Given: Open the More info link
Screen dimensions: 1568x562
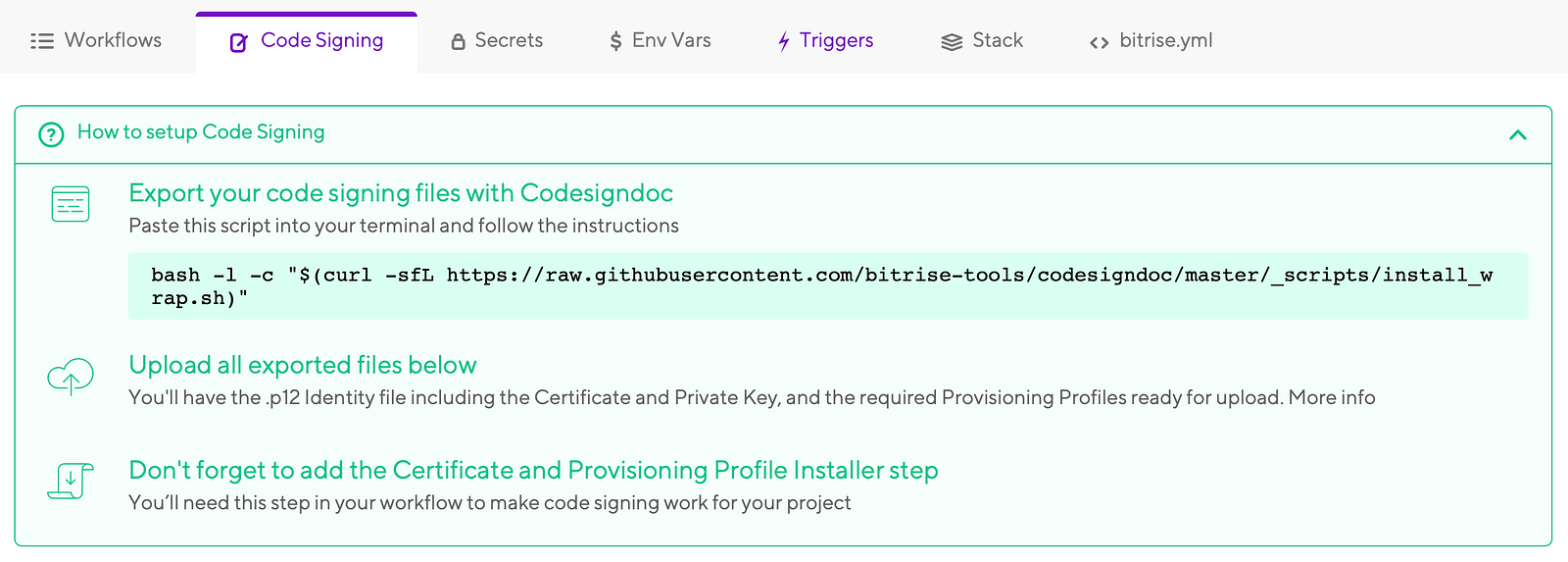Looking at the screenshot, I should coord(1332,397).
